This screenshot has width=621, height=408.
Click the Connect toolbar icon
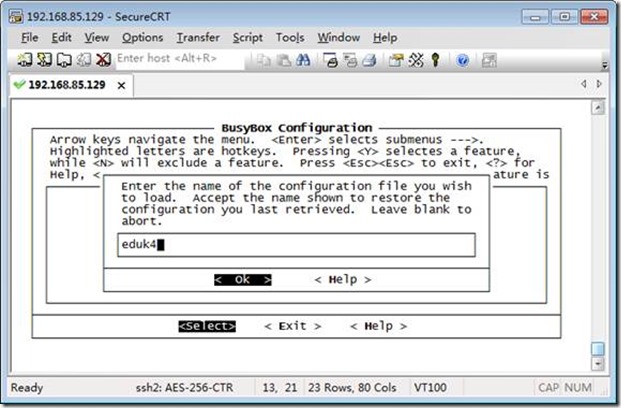25,60
